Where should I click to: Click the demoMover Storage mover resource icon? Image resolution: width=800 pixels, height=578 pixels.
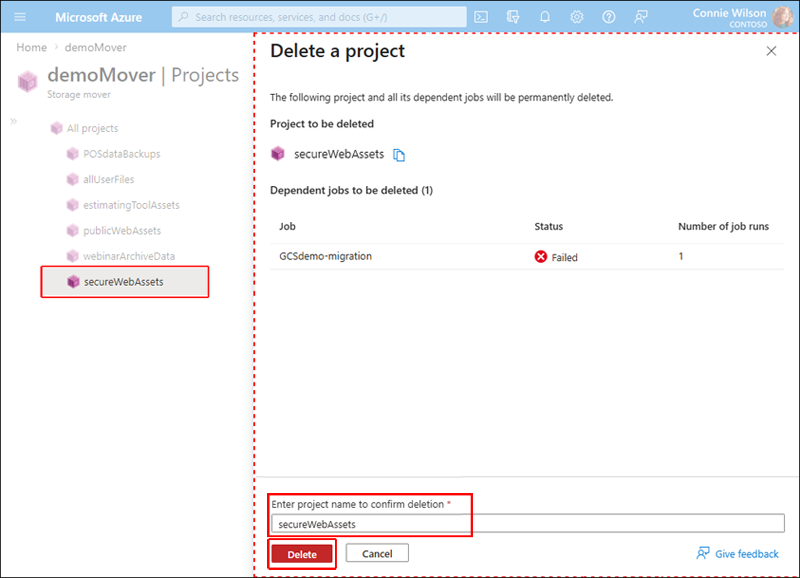point(28,81)
